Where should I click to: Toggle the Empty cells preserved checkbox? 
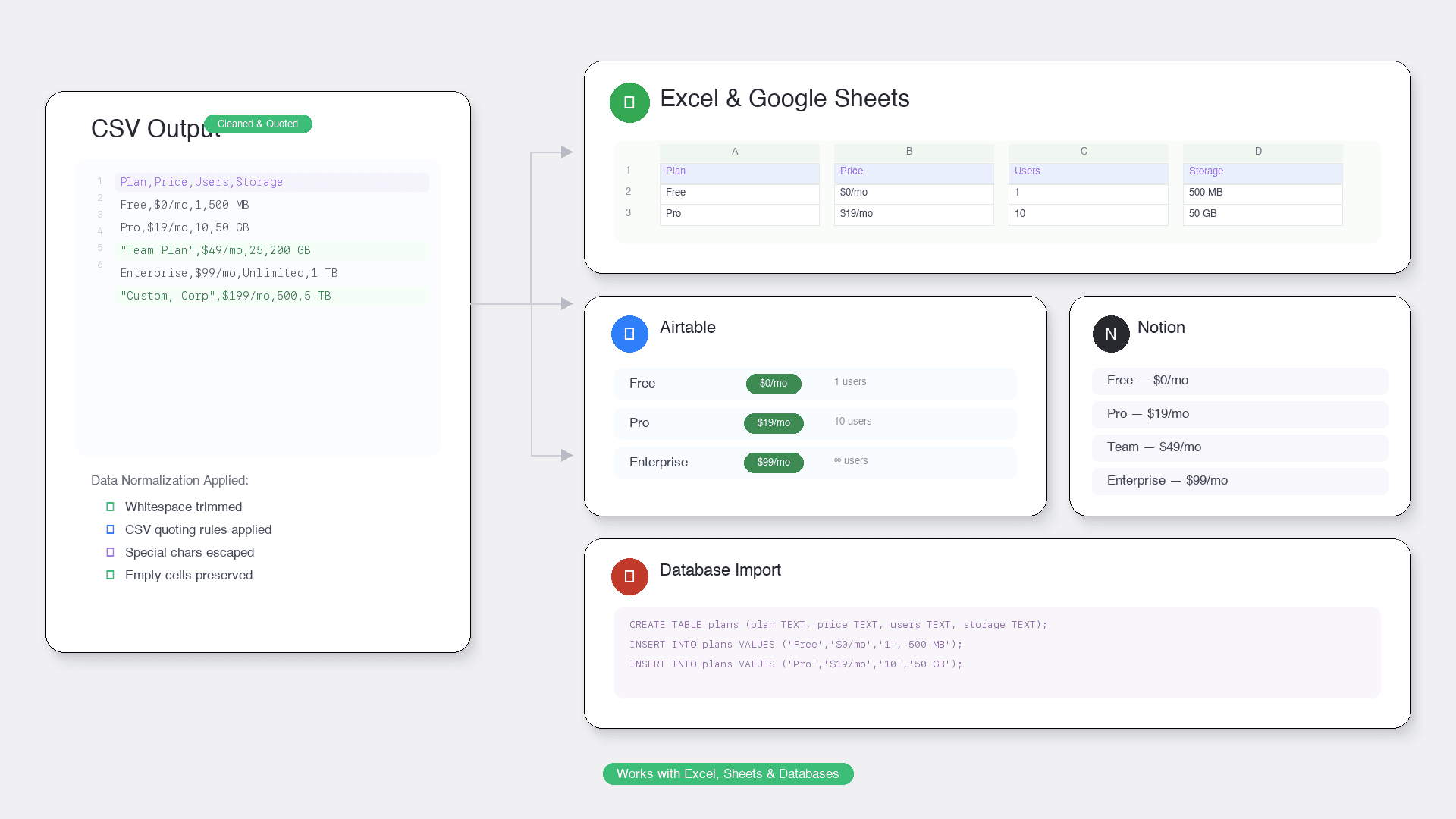(111, 575)
